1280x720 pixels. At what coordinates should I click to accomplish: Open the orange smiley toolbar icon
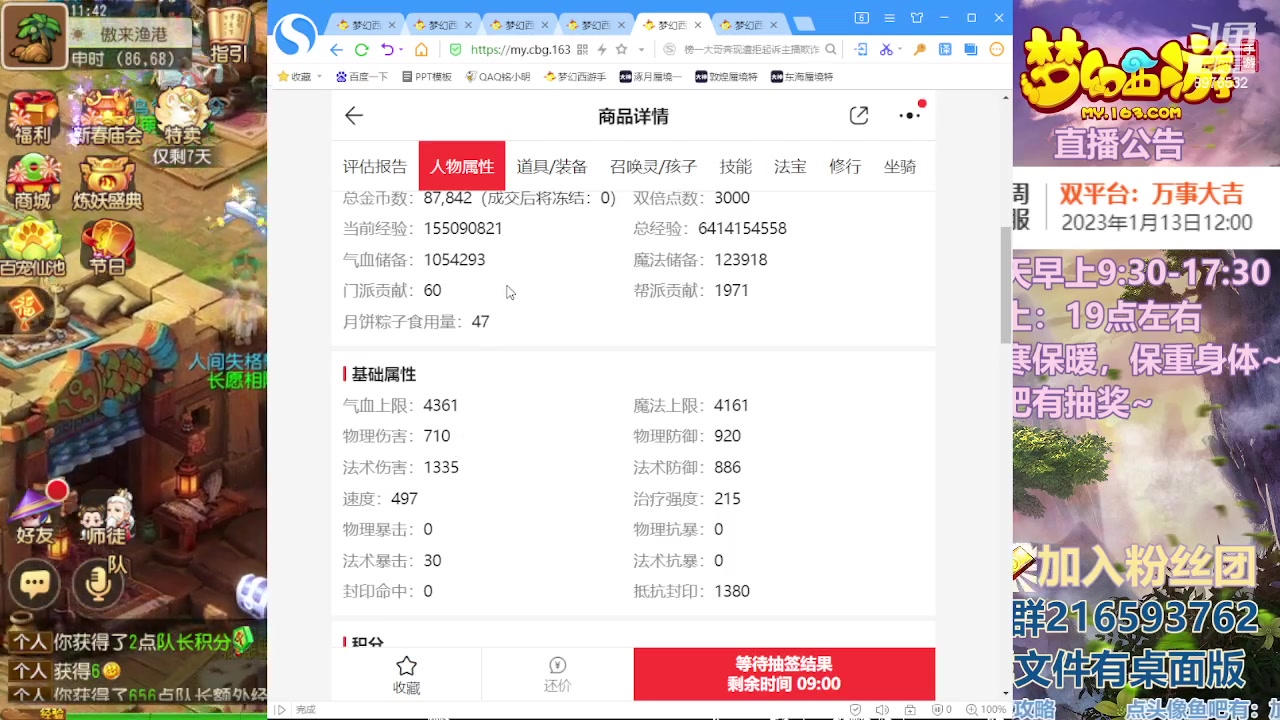coord(996,49)
